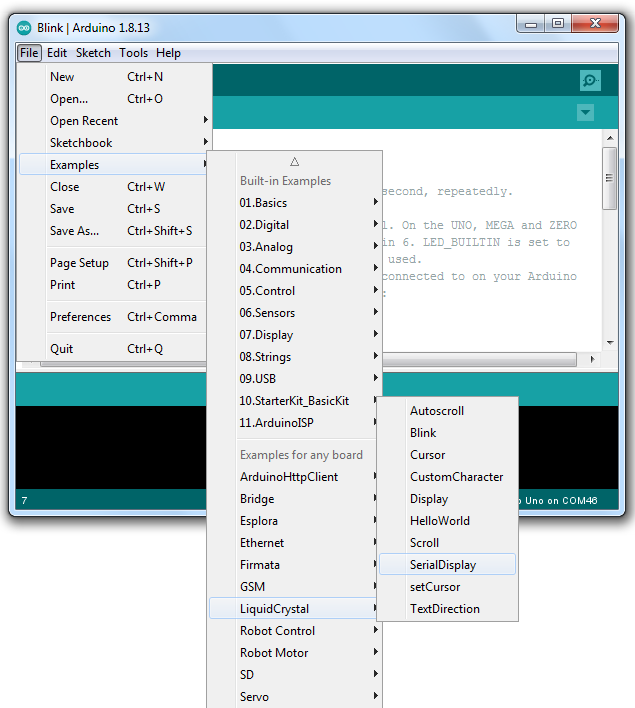Open the Blink LiquidCrystal example

447,433
